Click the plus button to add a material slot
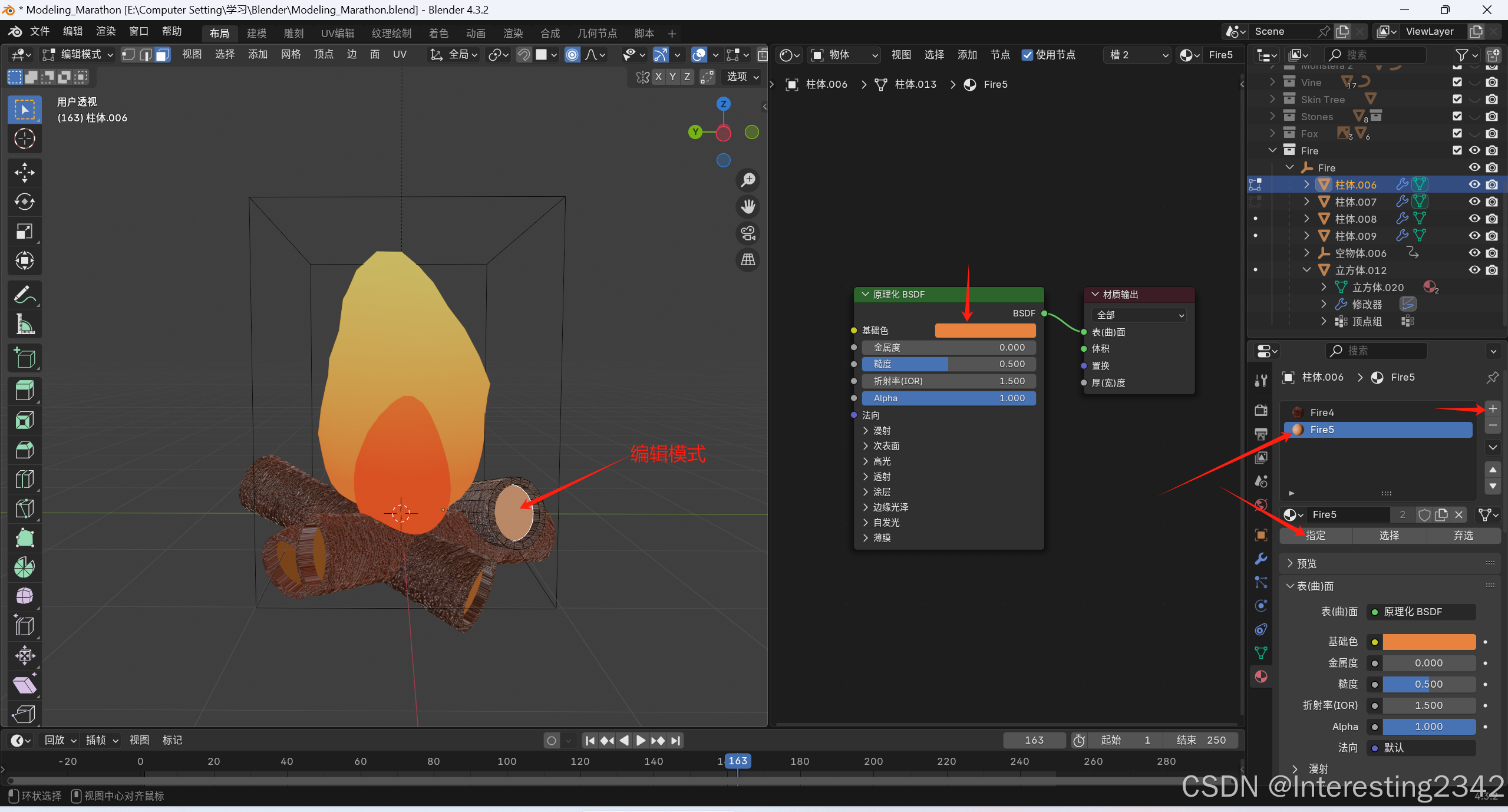The width and height of the screenshot is (1508, 812). pyautogui.click(x=1492, y=408)
